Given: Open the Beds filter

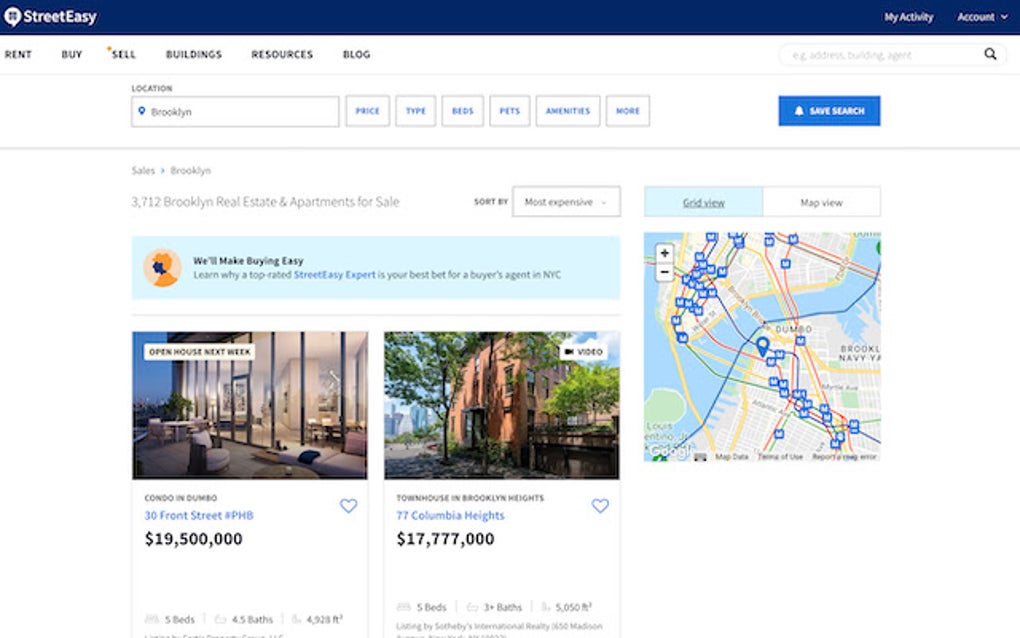Looking at the screenshot, I should tap(462, 111).
